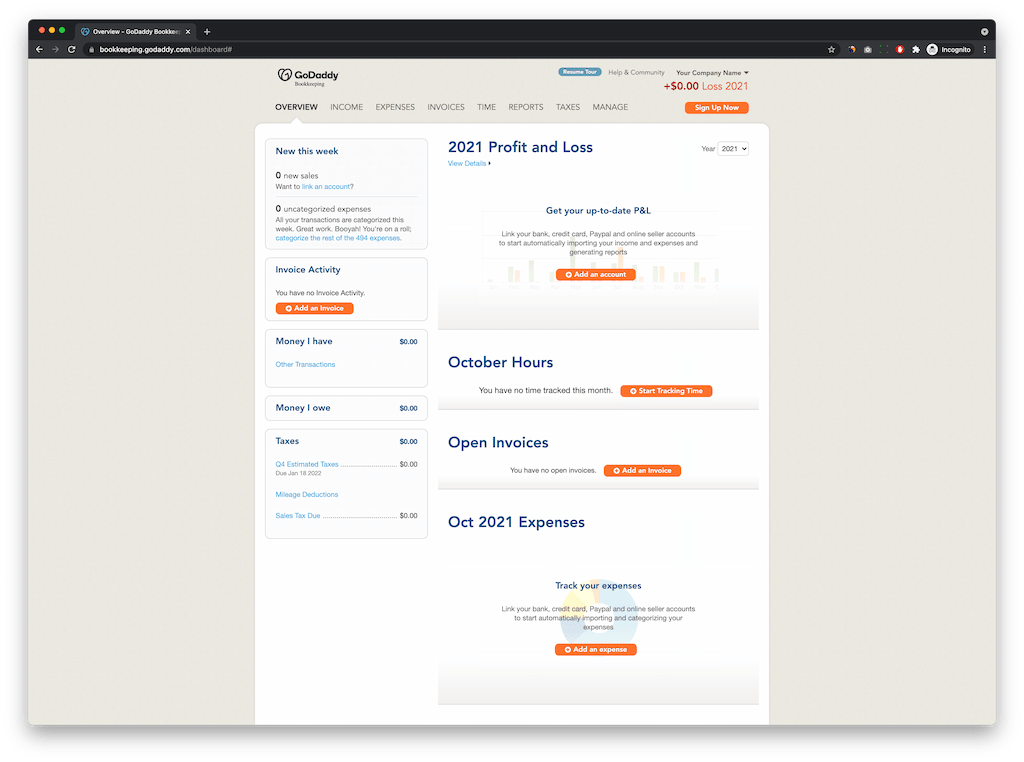Open the Your Company Name dropdown
This screenshot has width=1024, height=762.
click(x=712, y=73)
